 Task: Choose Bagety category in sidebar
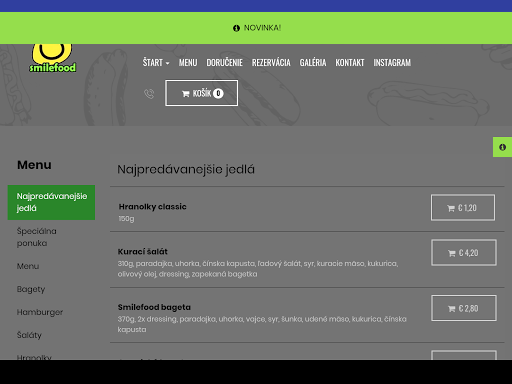31,289
